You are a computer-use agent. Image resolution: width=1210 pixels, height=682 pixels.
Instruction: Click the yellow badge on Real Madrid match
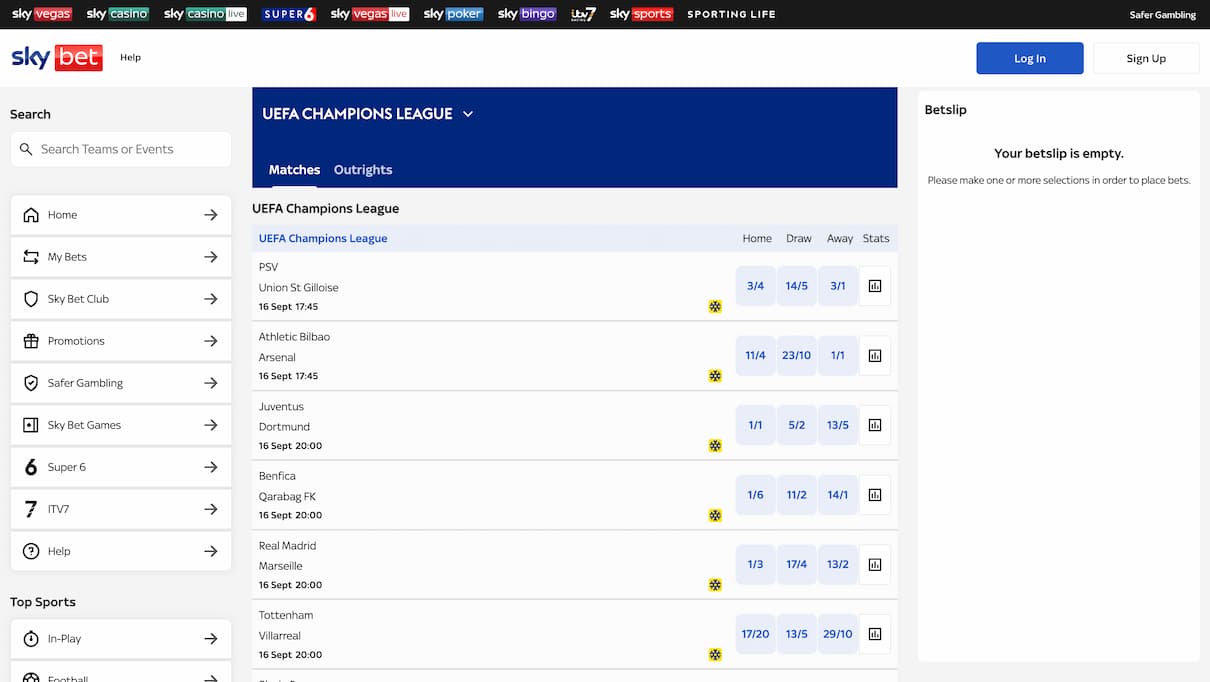[x=715, y=584]
